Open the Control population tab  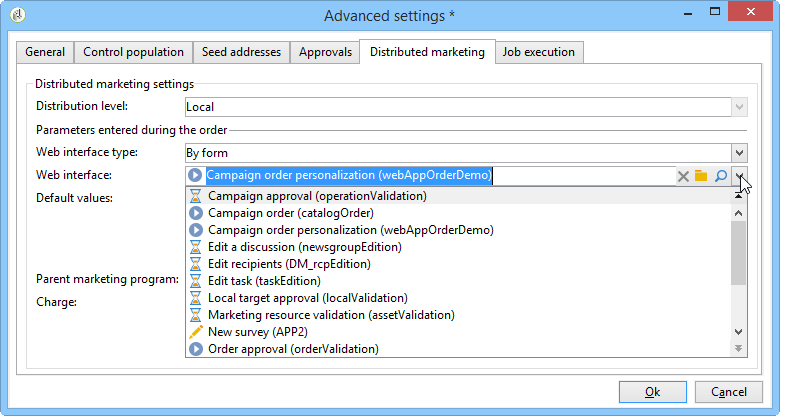tap(133, 52)
